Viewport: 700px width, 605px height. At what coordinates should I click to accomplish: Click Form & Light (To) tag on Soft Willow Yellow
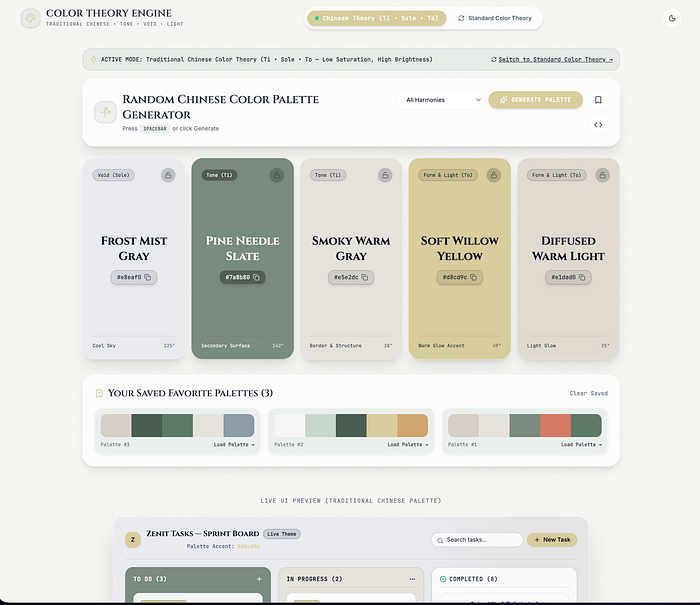pyautogui.click(x=448, y=175)
